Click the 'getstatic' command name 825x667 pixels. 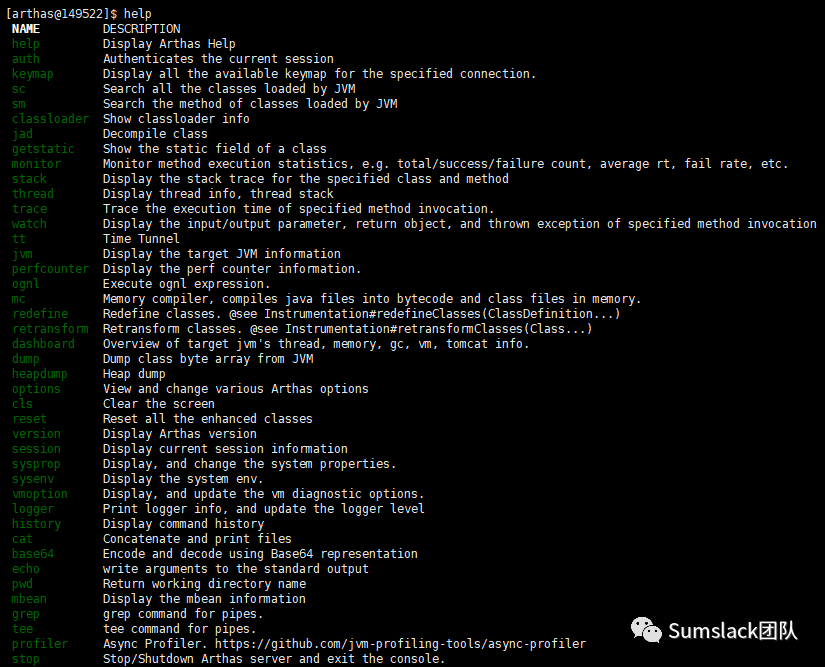coord(43,149)
